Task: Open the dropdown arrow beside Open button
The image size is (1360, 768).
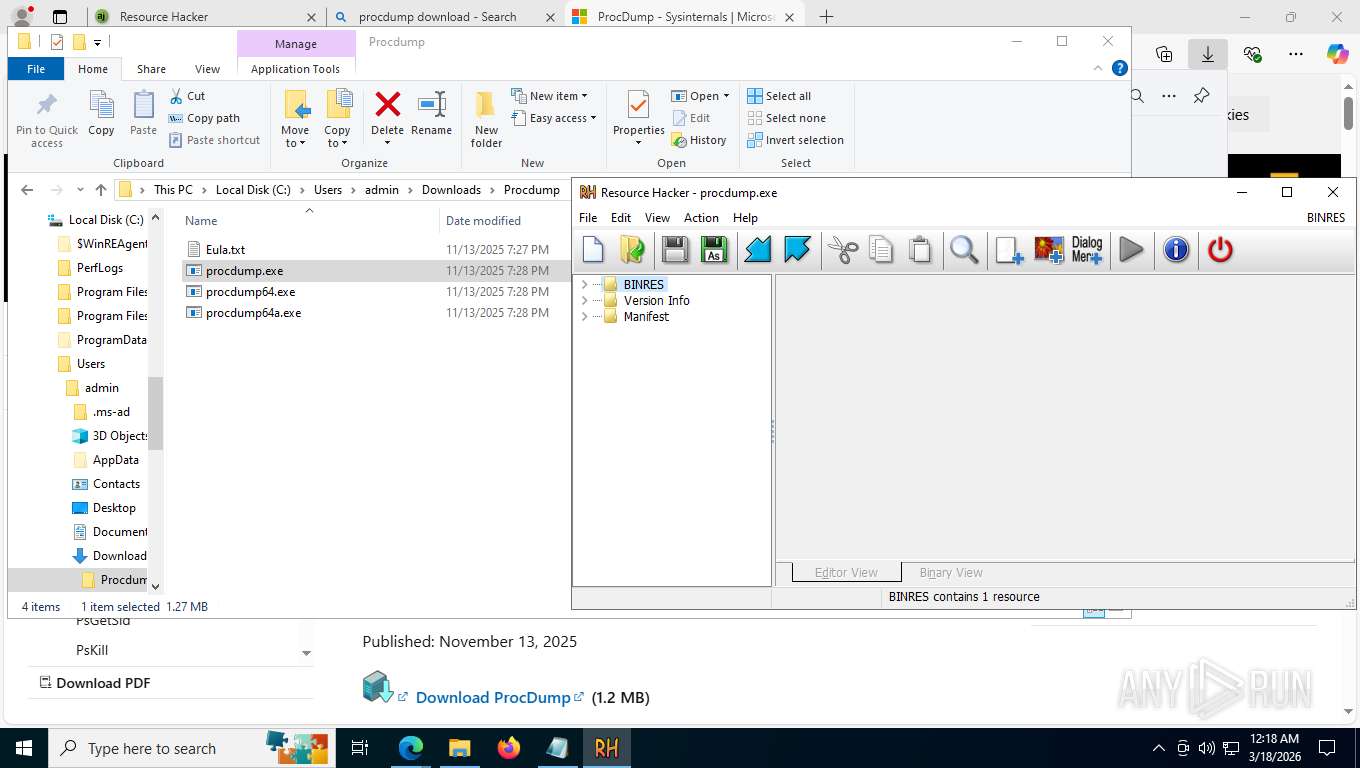Action: tap(726, 96)
